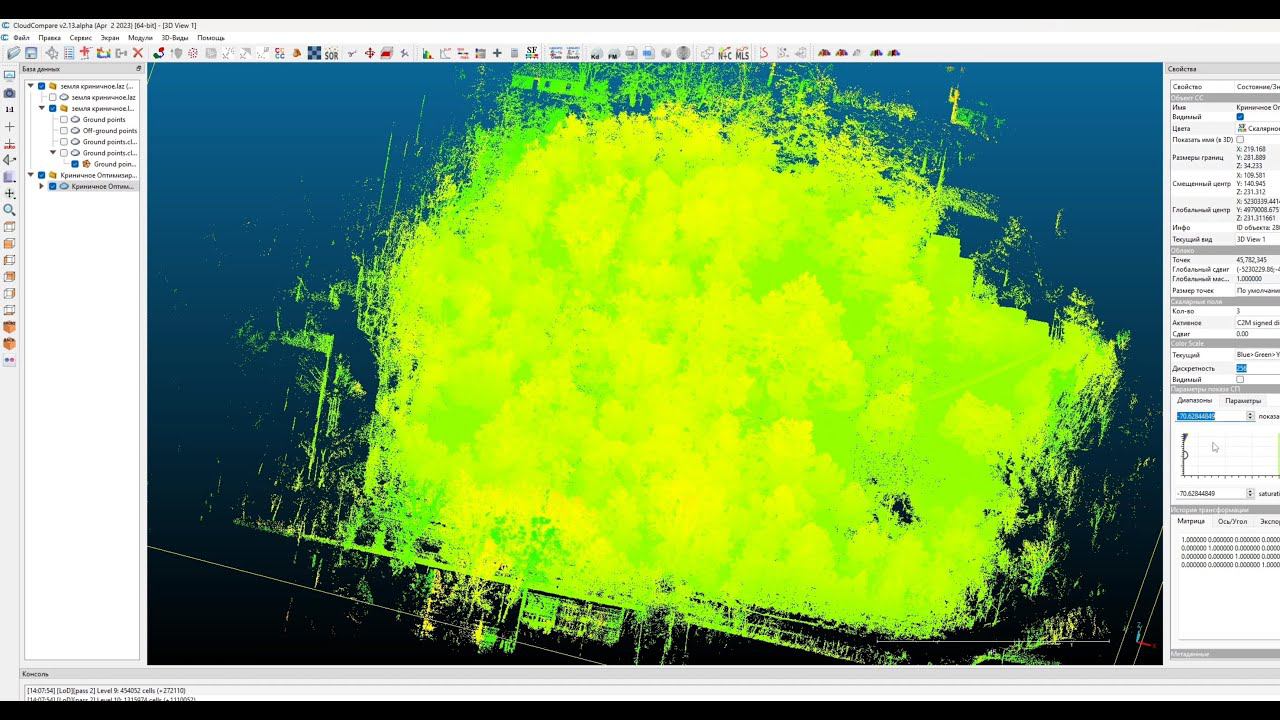
Task: Click the Open file folder icon
Action: pyautogui.click(x=13, y=53)
